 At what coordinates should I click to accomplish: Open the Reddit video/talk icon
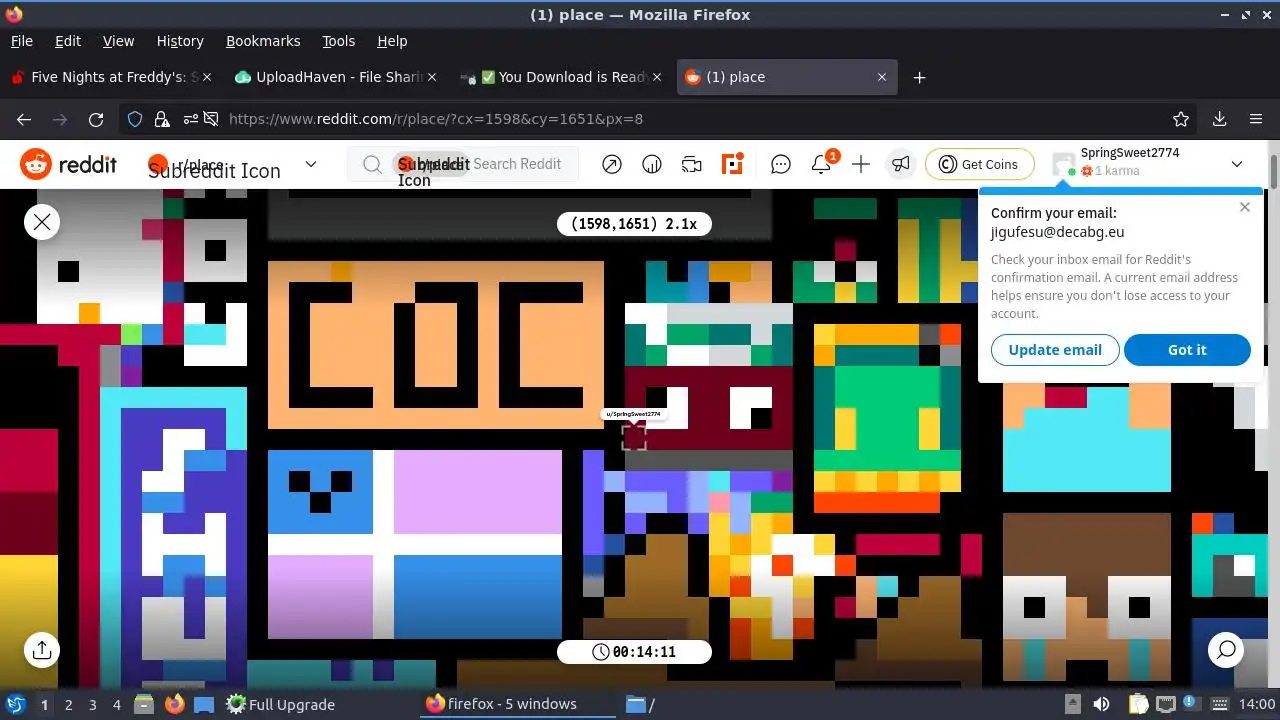click(x=692, y=165)
